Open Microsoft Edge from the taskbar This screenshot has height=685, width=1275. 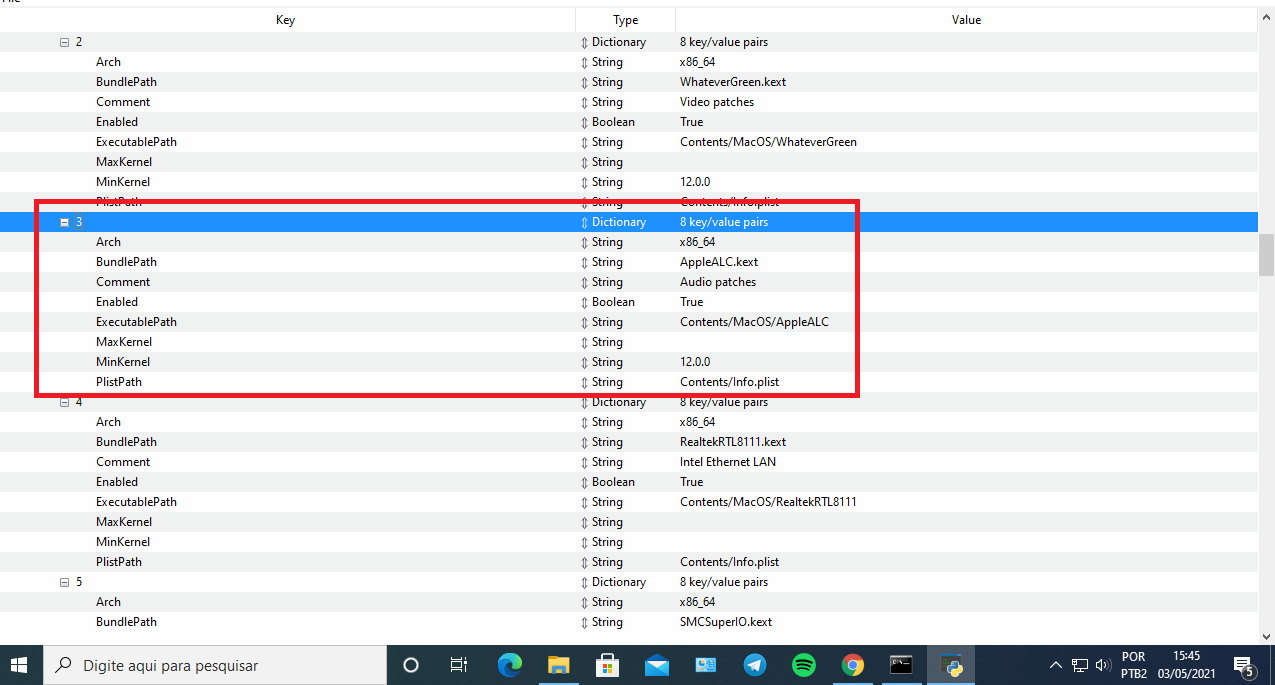pos(510,665)
